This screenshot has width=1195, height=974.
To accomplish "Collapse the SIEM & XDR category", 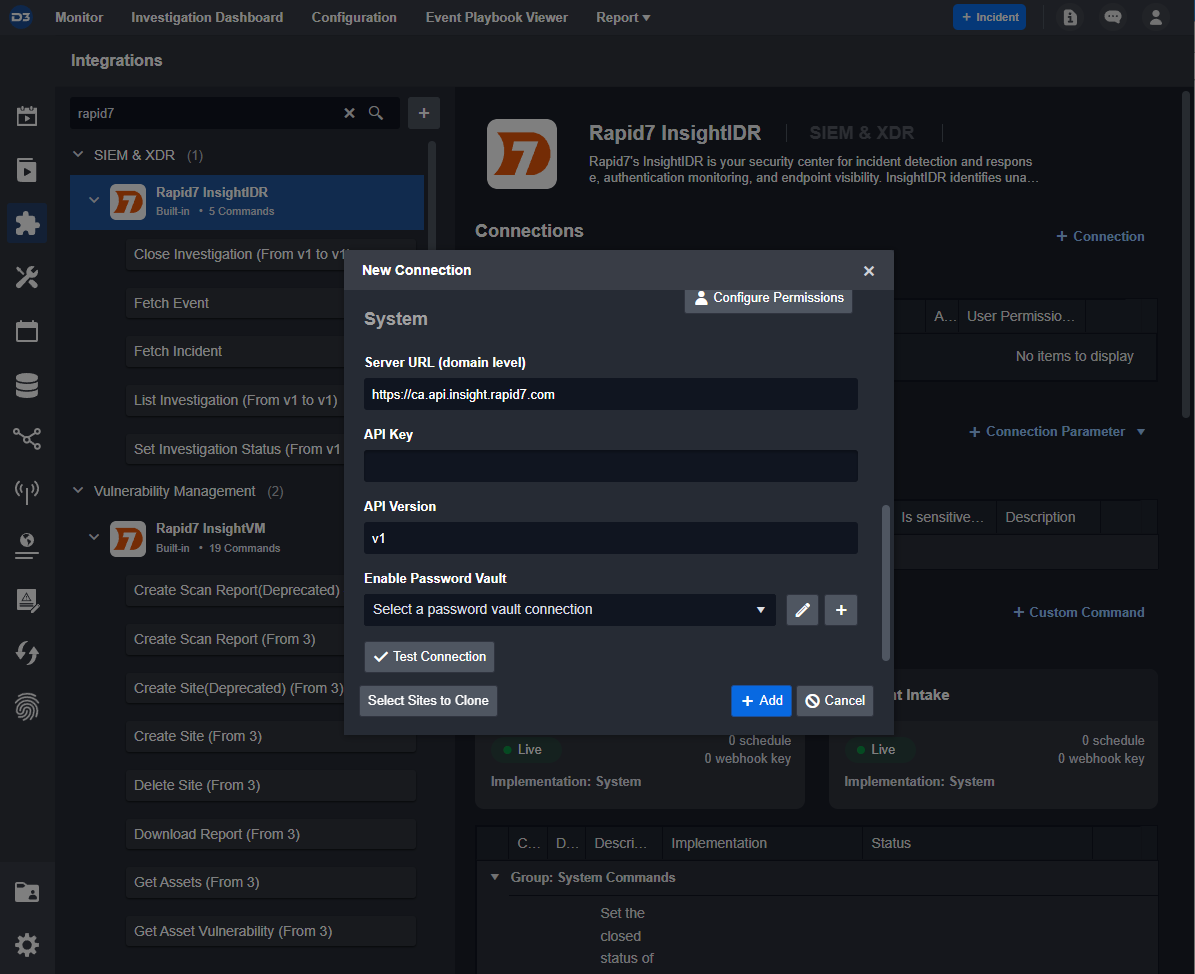I will coord(79,155).
